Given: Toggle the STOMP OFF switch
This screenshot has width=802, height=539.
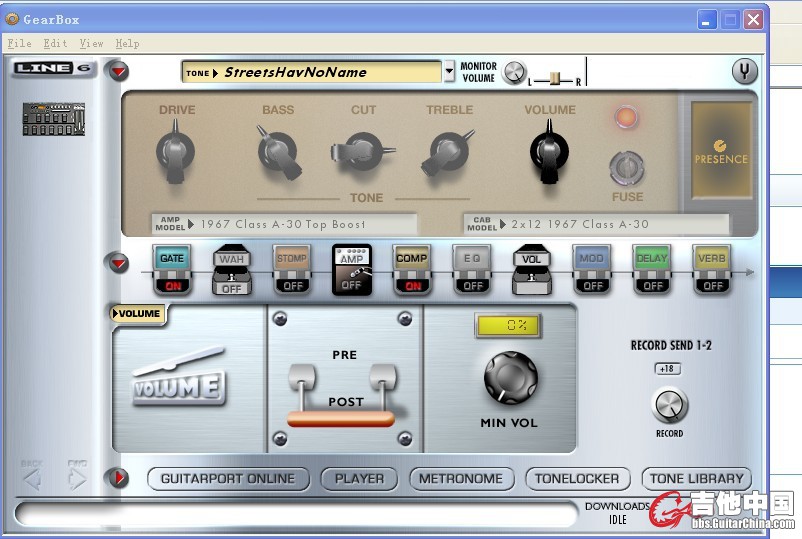Looking at the screenshot, I should (293, 285).
